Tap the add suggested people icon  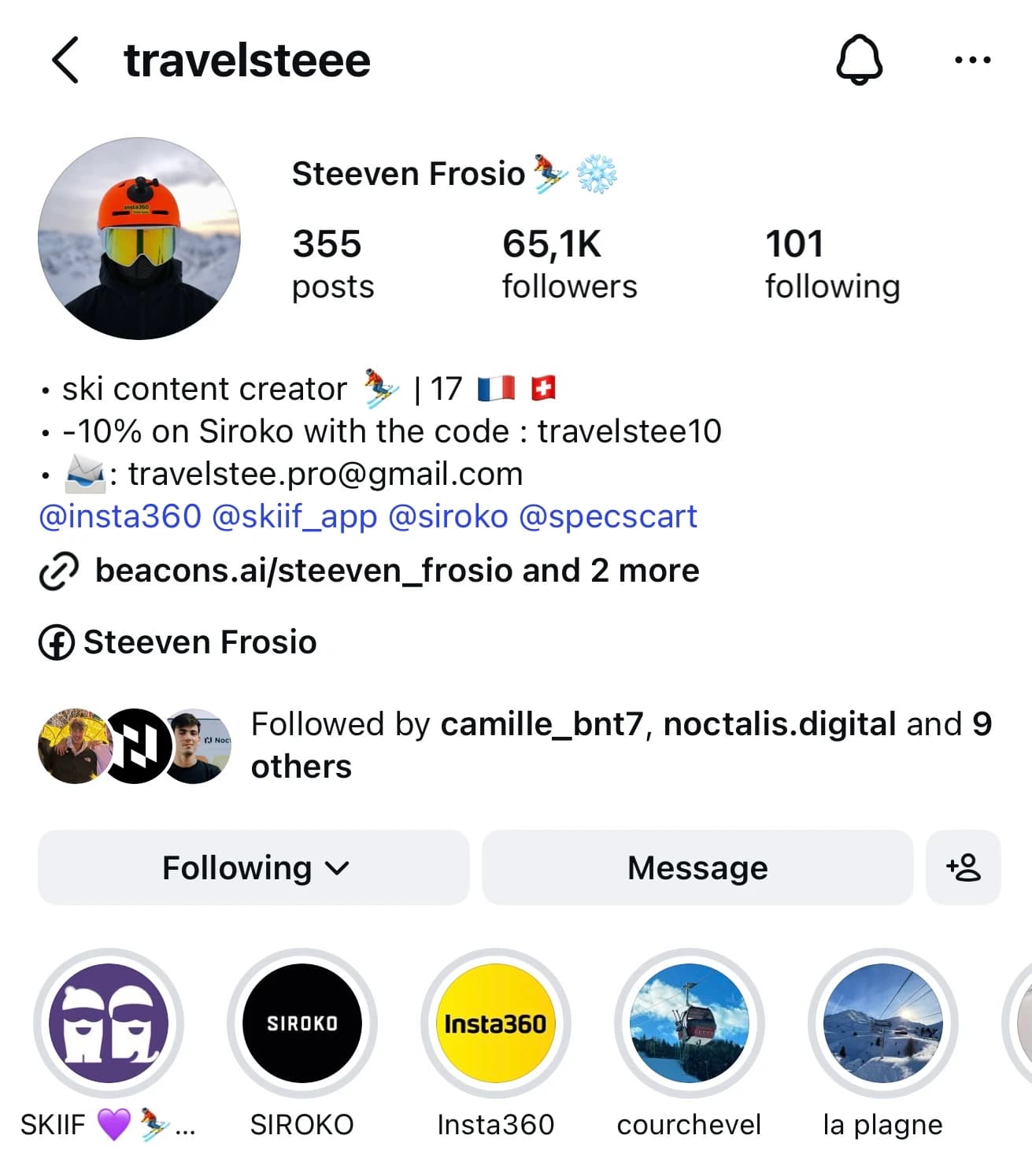tap(963, 867)
